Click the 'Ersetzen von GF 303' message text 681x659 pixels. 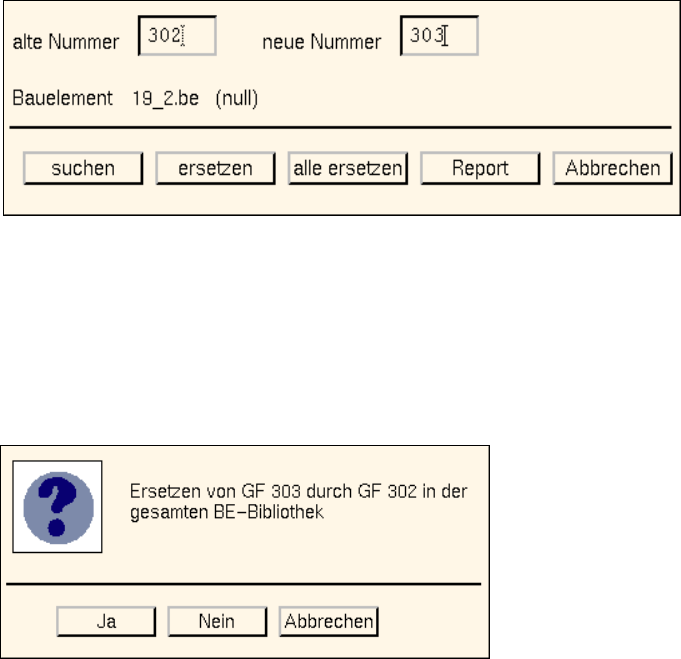pos(298,502)
